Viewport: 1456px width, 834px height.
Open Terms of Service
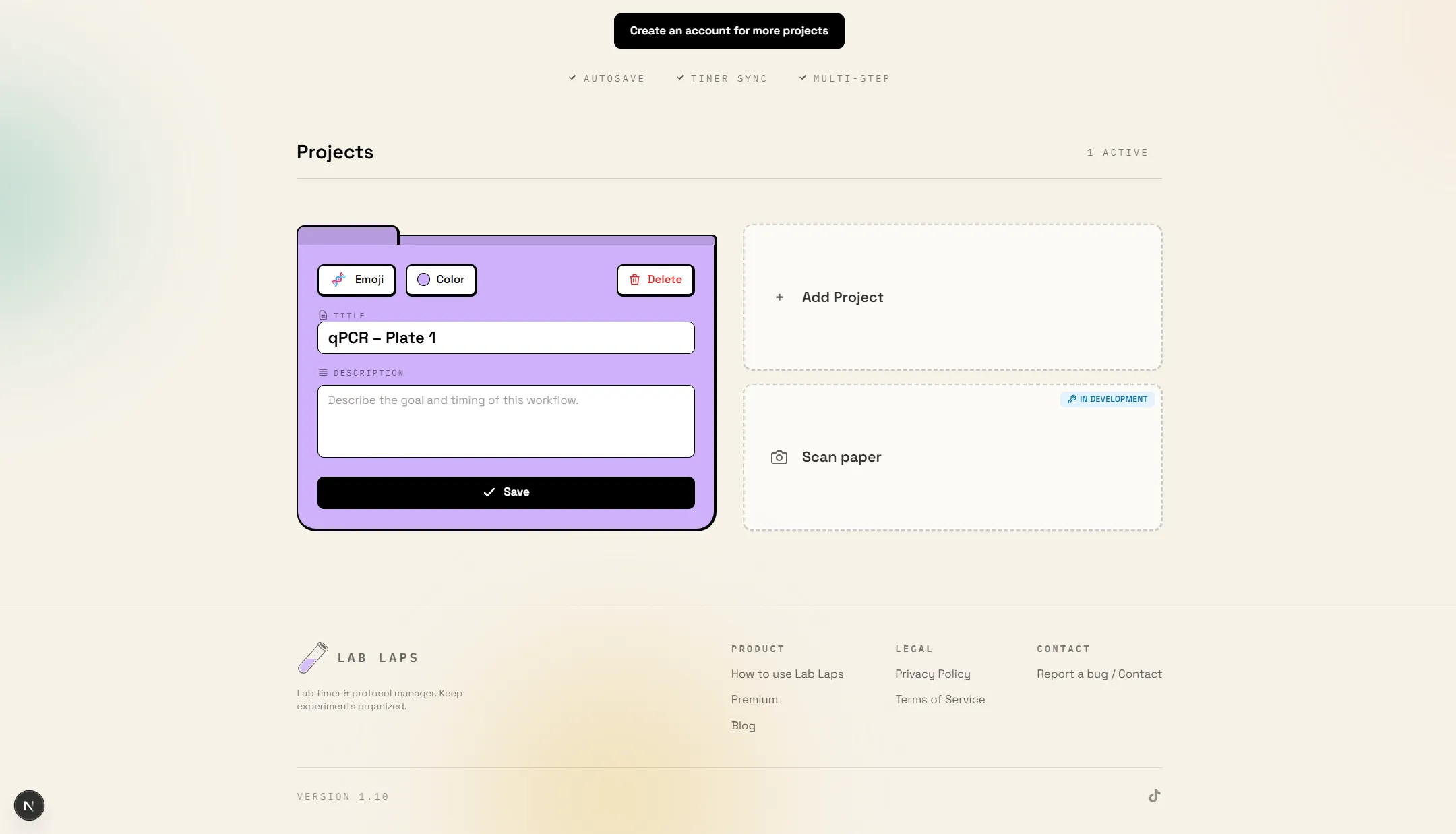(940, 699)
